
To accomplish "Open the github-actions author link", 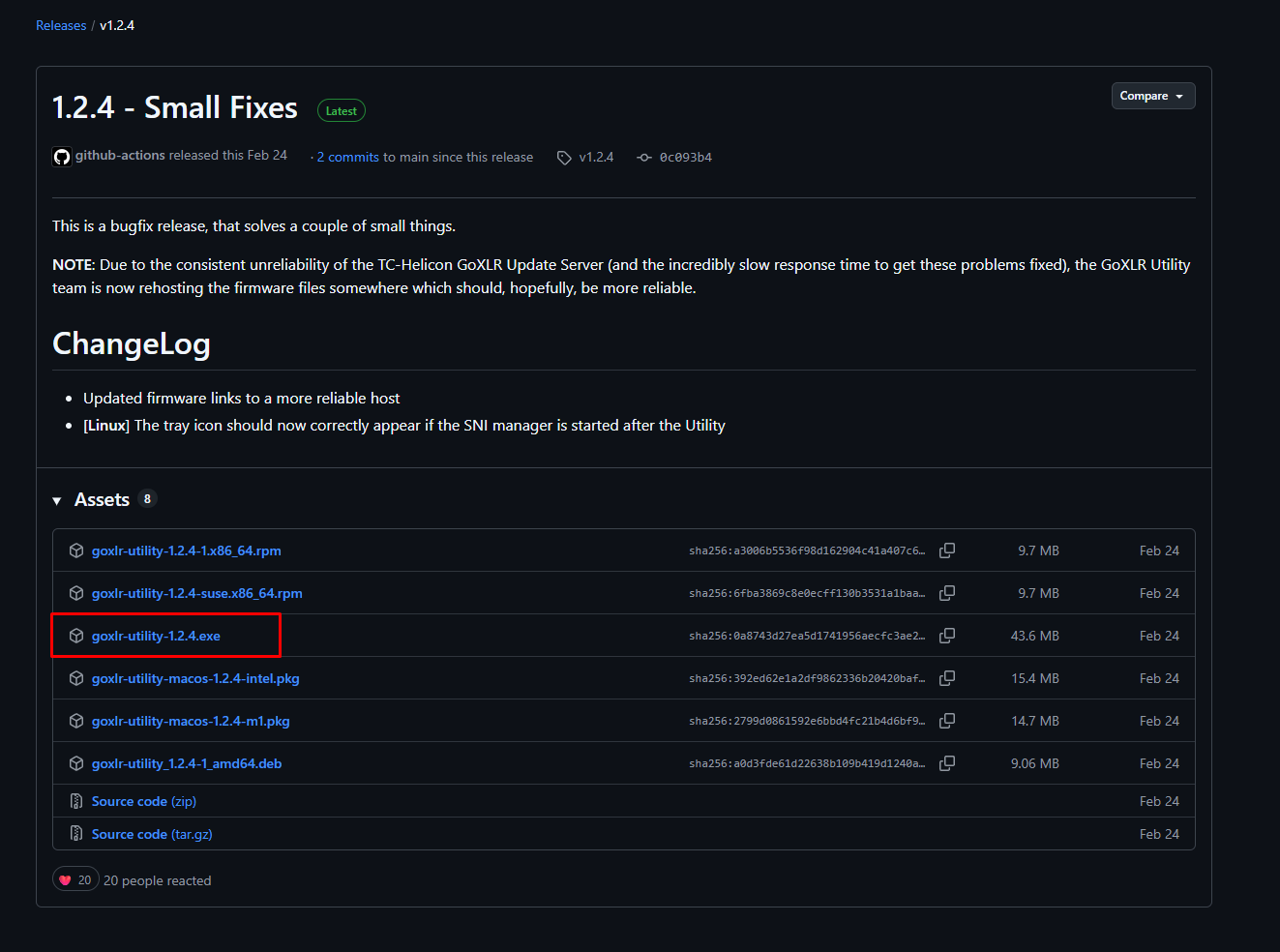I will point(120,155).
